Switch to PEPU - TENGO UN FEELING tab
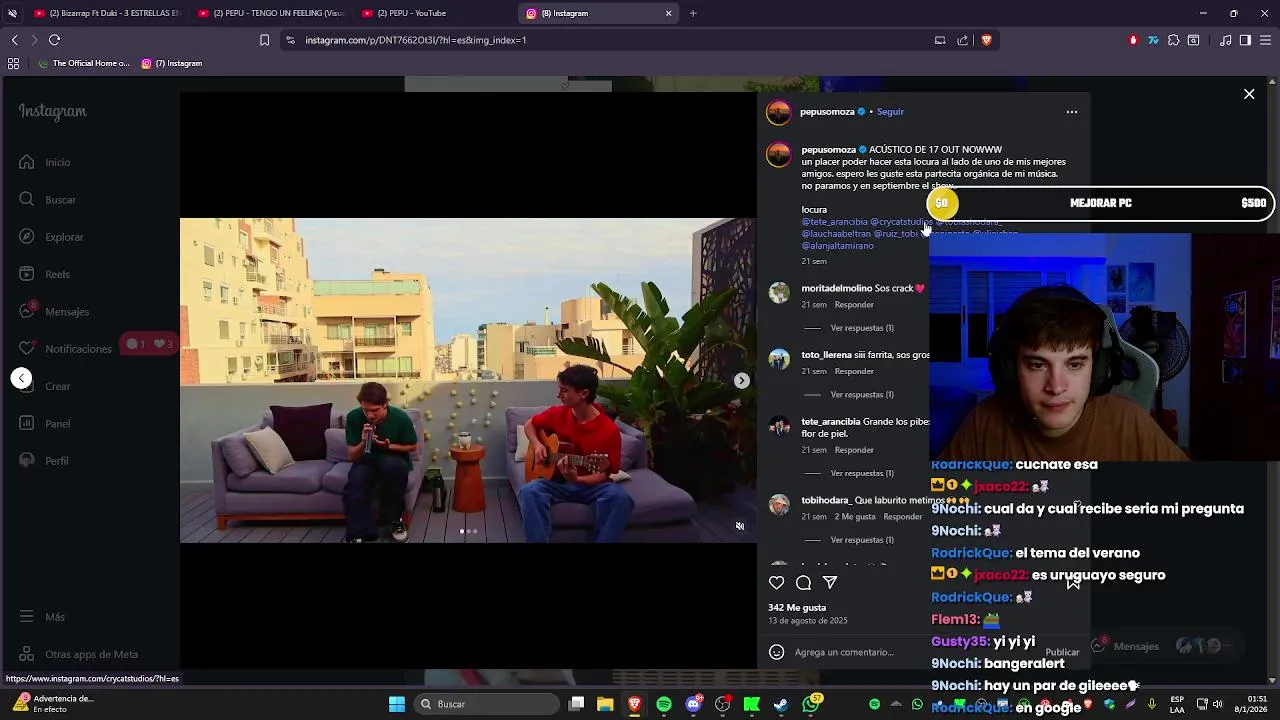 (270, 13)
